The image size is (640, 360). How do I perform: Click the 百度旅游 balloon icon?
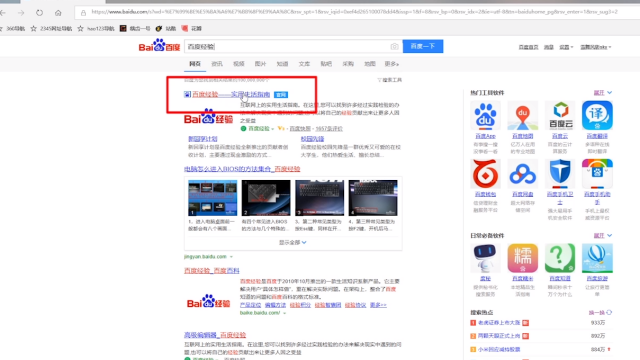[x=597, y=258]
